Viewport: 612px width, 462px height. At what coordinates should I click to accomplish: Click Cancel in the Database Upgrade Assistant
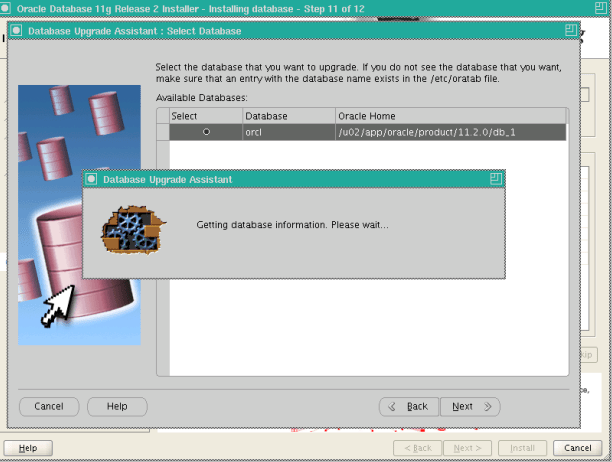click(49, 407)
